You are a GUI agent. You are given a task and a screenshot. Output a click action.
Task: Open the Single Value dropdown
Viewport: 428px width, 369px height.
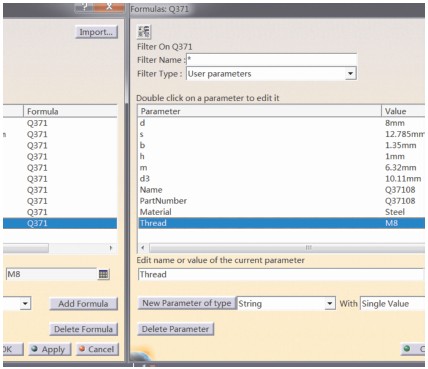coord(392,304)
